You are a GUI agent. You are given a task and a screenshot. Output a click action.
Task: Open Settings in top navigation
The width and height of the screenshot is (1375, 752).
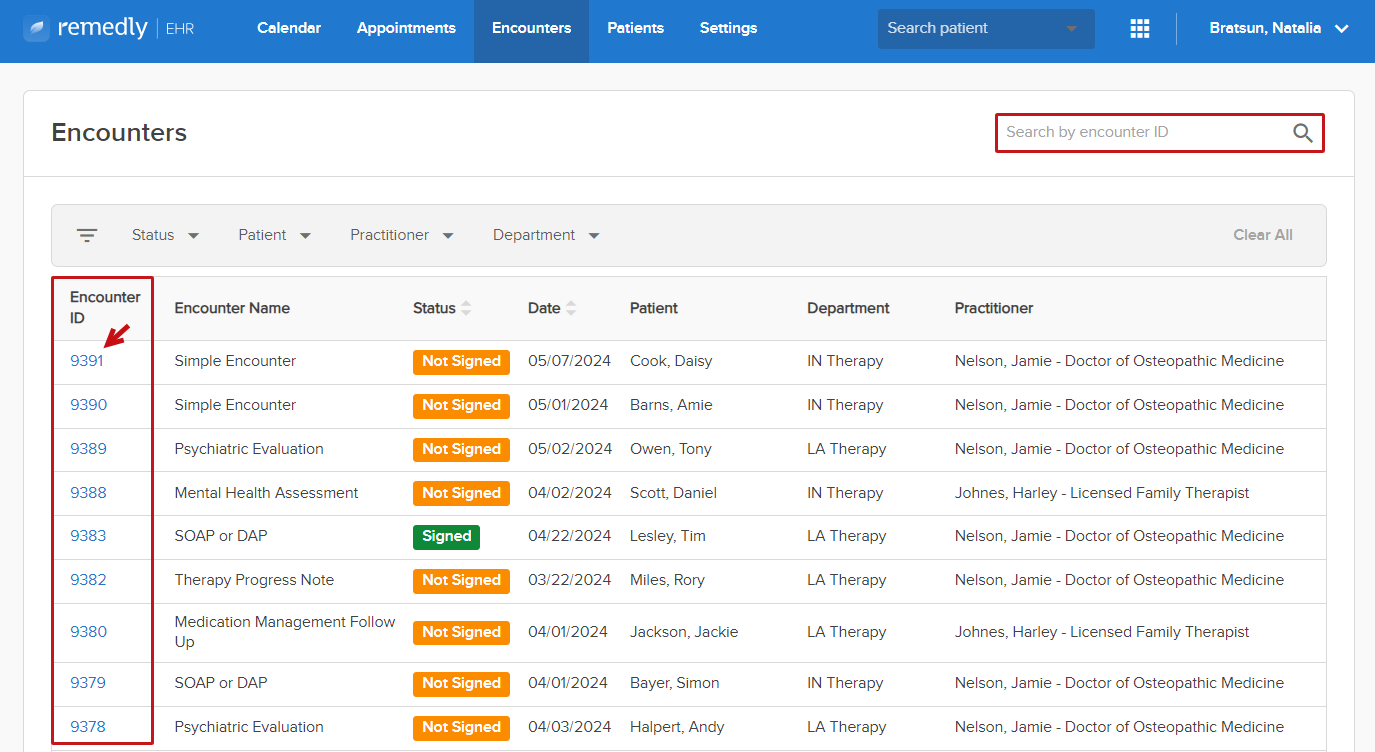pyautogui.click(x=728, y=28)
